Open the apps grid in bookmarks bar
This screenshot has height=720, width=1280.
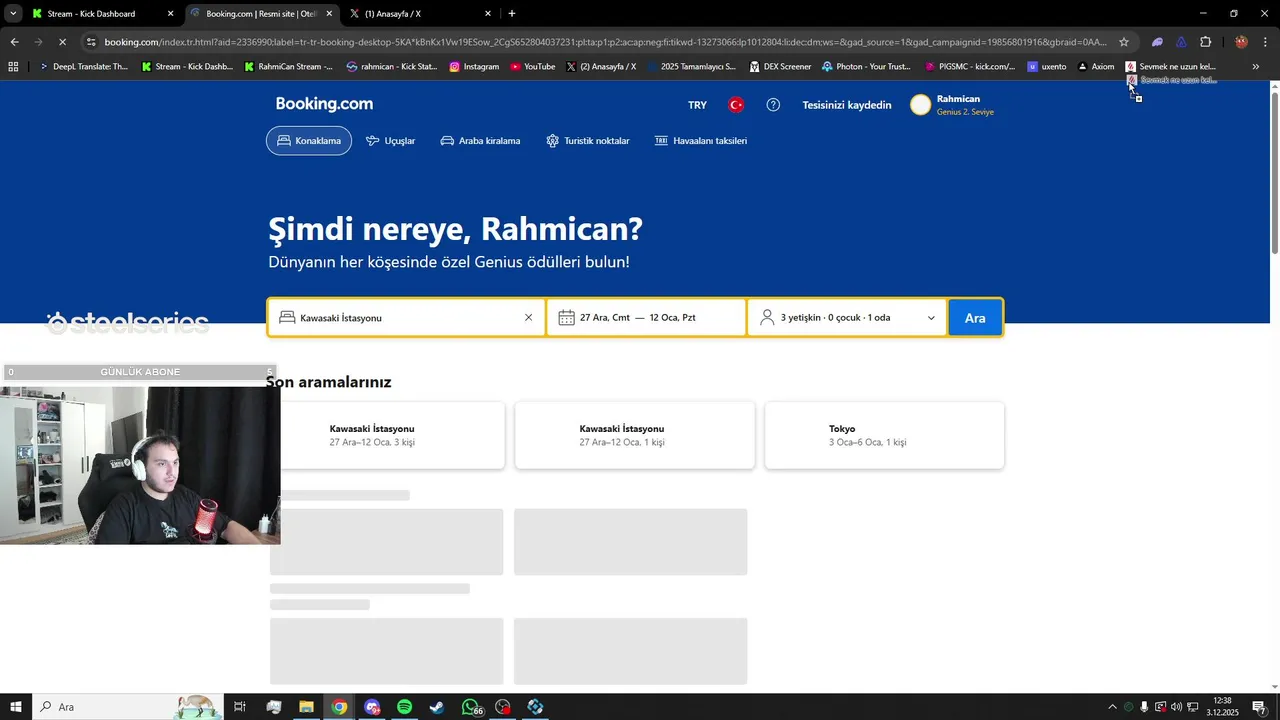13,67
